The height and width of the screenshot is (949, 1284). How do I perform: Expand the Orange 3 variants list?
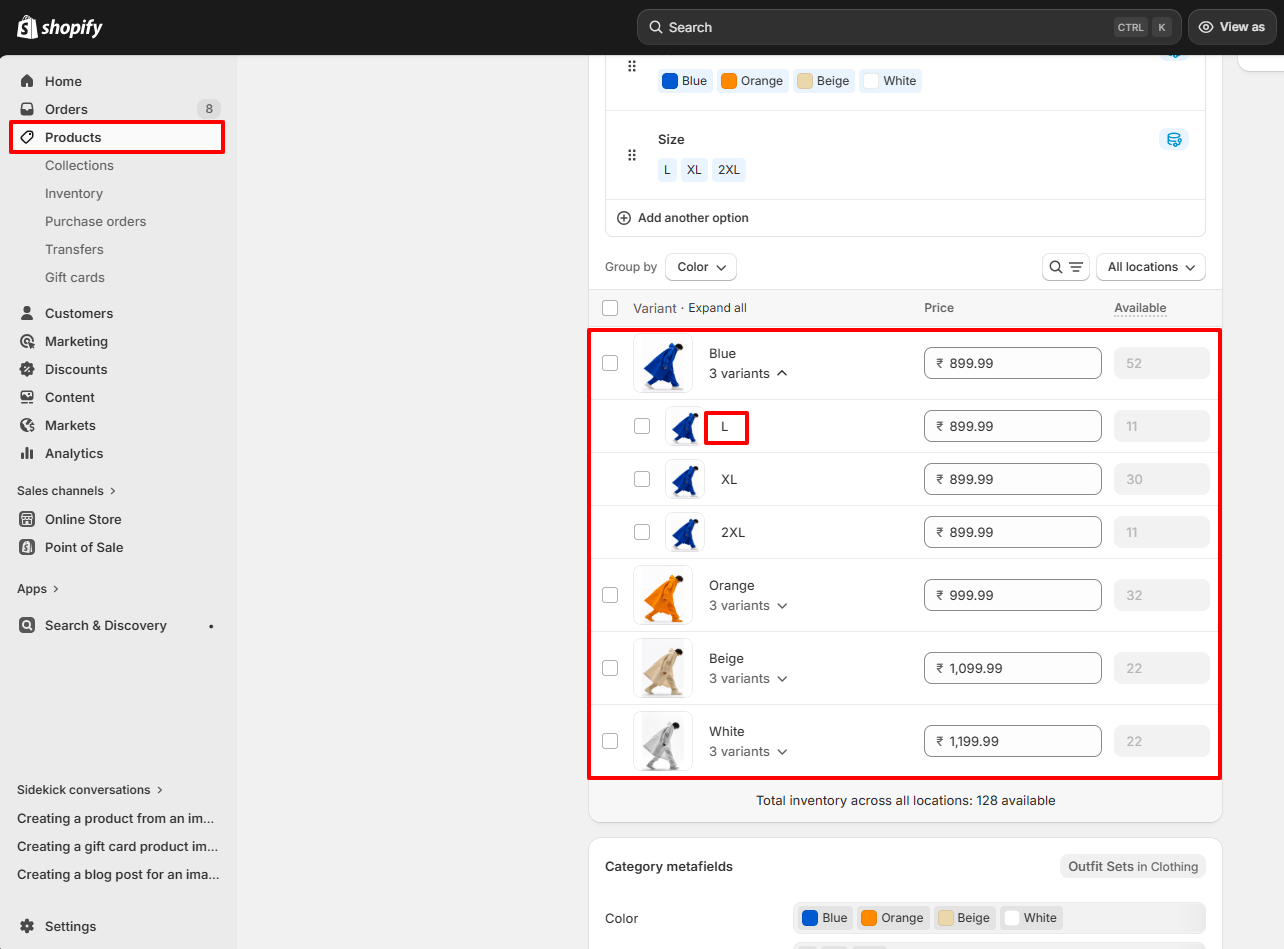click(749, 605)
